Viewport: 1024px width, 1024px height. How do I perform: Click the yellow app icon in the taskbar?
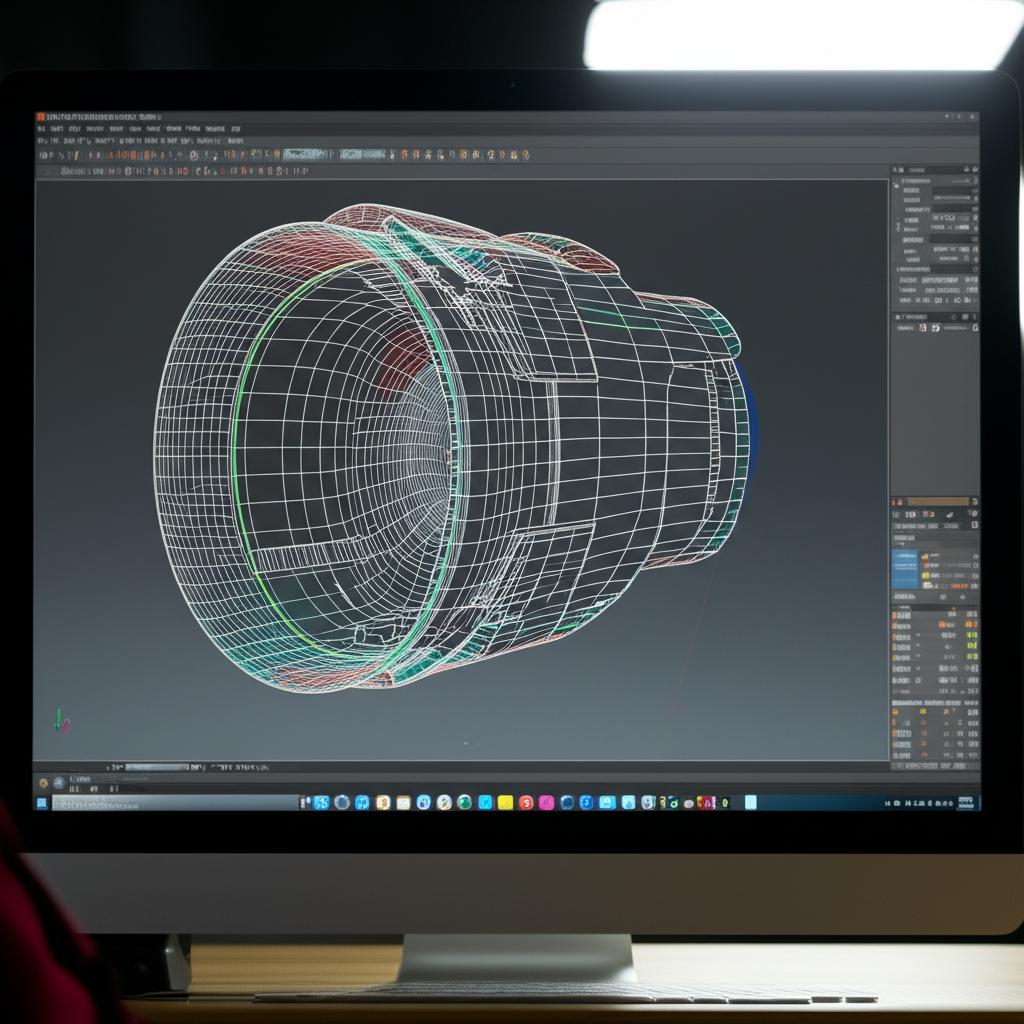click(505, 802)
